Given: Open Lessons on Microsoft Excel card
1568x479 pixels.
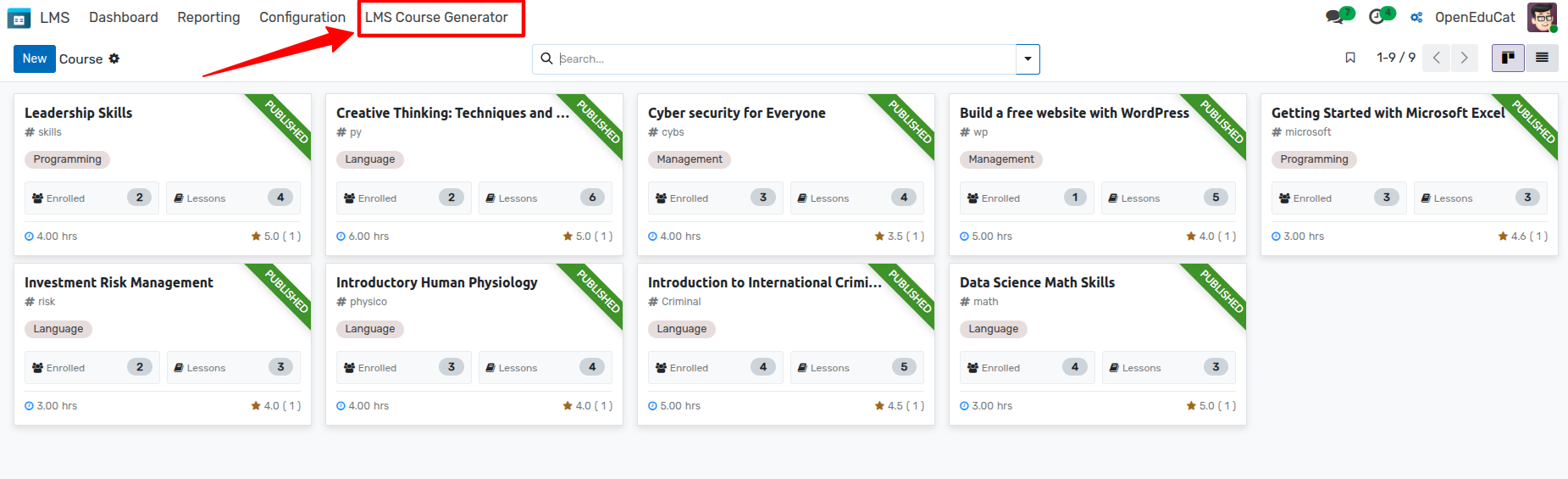Looking at the screenshot, I should (x=1481, y=198).
